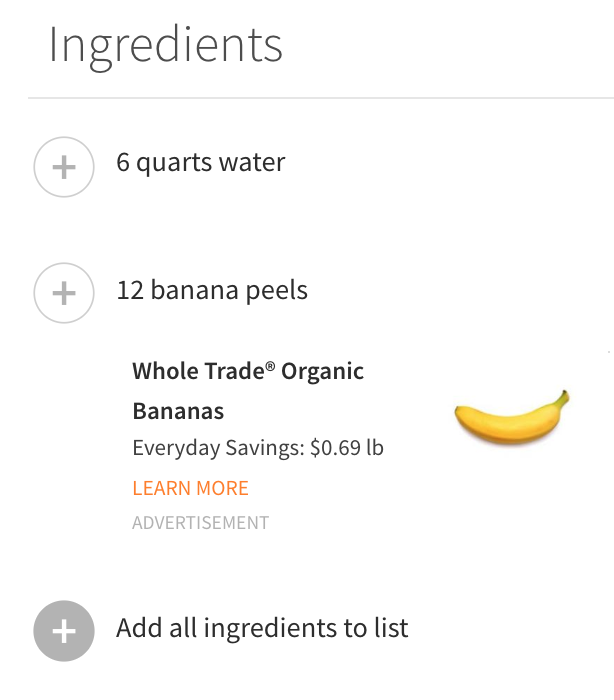The width and height of the screenshot is (614, 700).
Task: Click the Ingredients section heading
Action: tap(165, 46)
